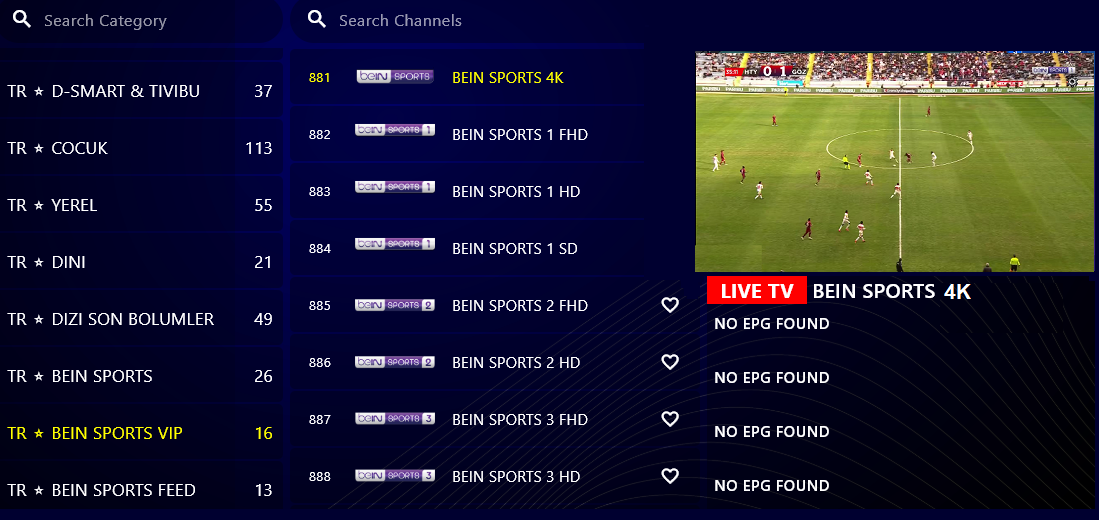Click the live football video preview
The width and height of the screenshot is (1099, 520).
(894, 161)
